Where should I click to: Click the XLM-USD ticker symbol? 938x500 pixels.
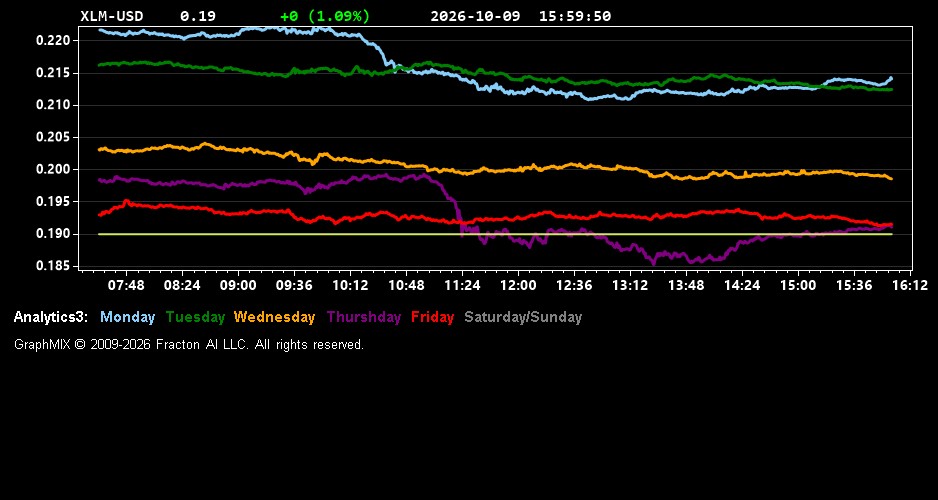click(112, 16)
